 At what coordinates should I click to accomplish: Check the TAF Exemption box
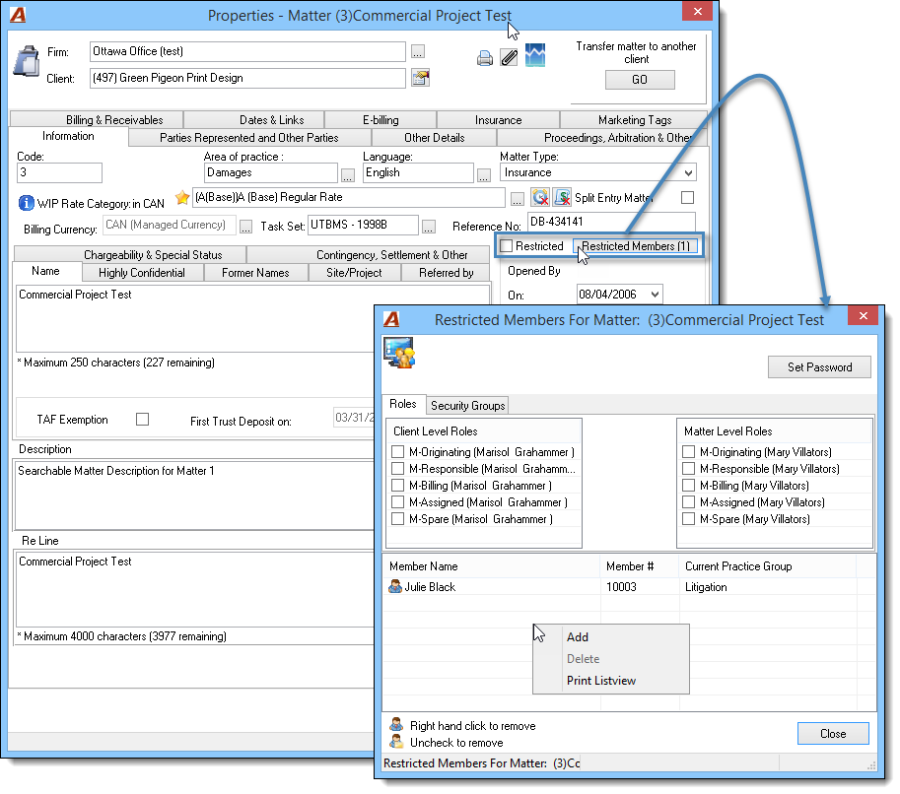(x=142, y=419)
